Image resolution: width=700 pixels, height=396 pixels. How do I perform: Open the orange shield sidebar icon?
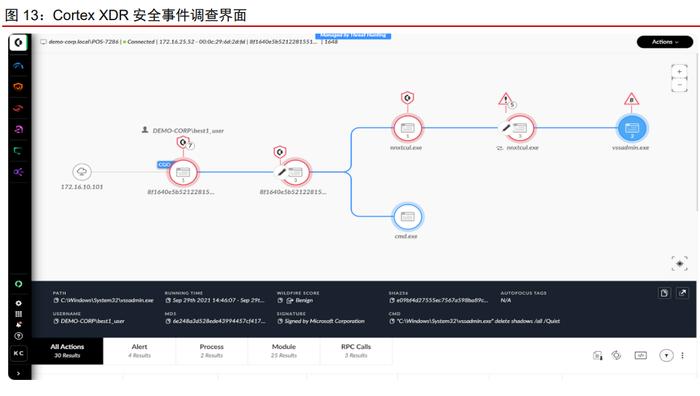coord(18,87)
